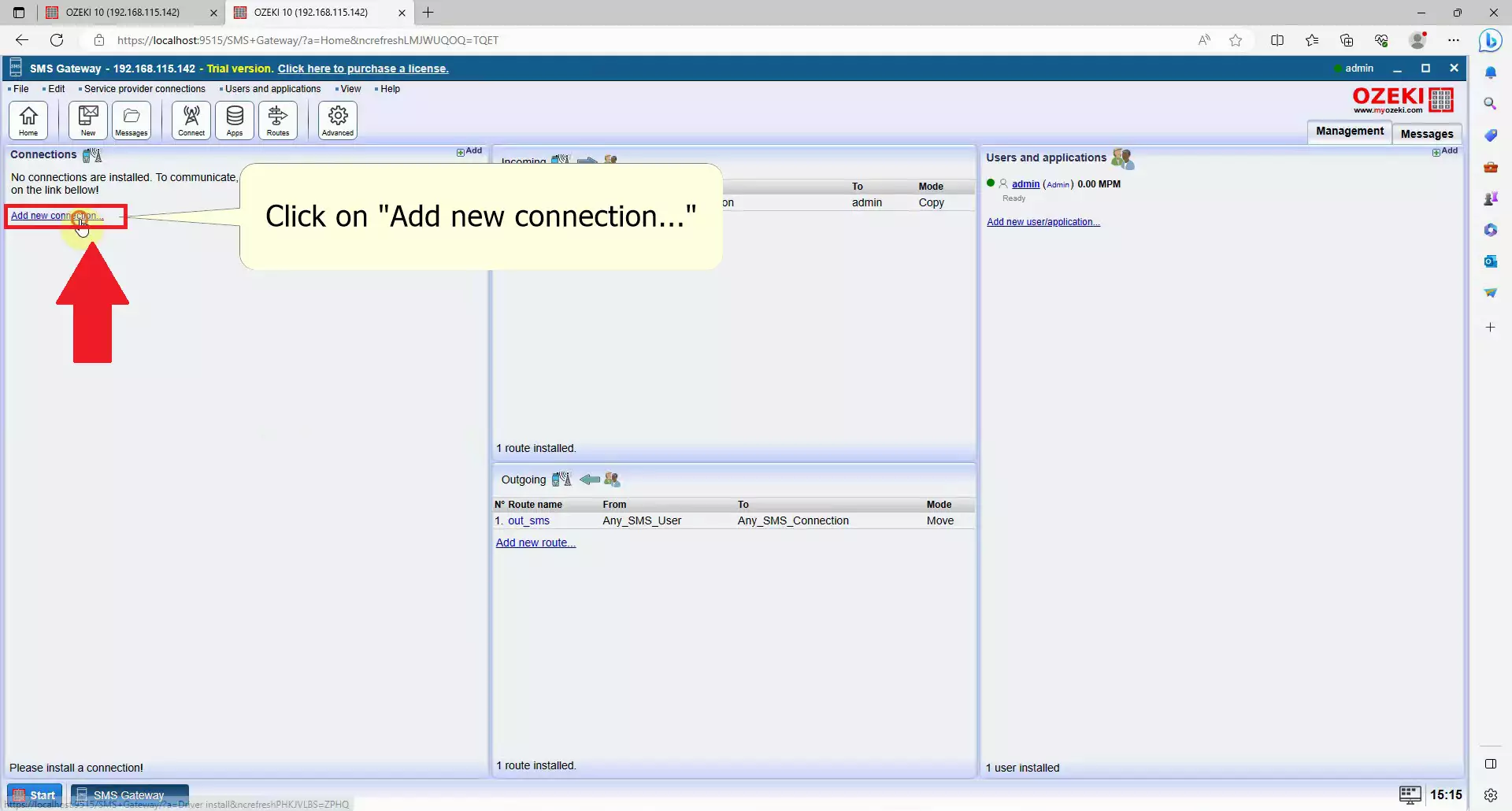Open the Apps database toolbar icon
Viewport: 1512px width, 811px height.
pyautogui.click(x=235, y=120)
